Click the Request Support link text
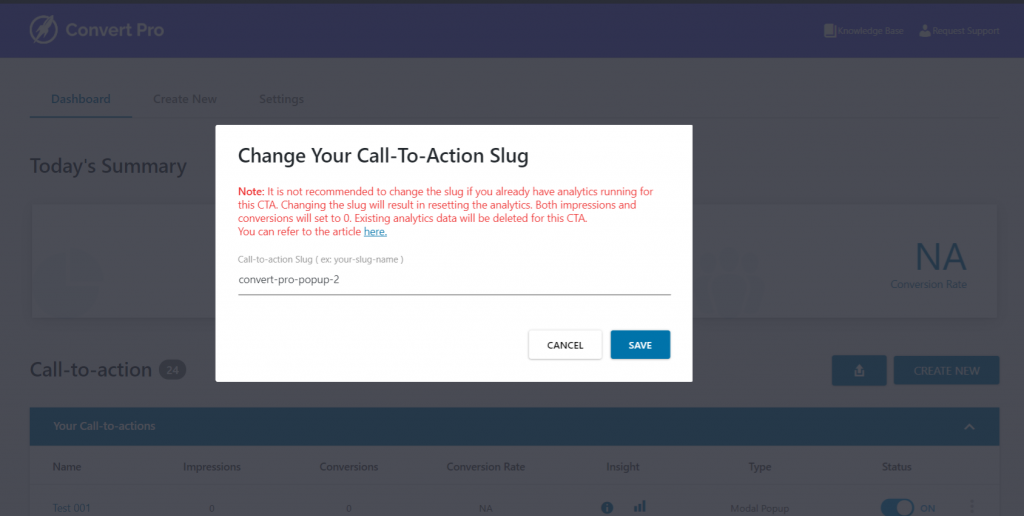1024x516 pixels. click(966, 31)
